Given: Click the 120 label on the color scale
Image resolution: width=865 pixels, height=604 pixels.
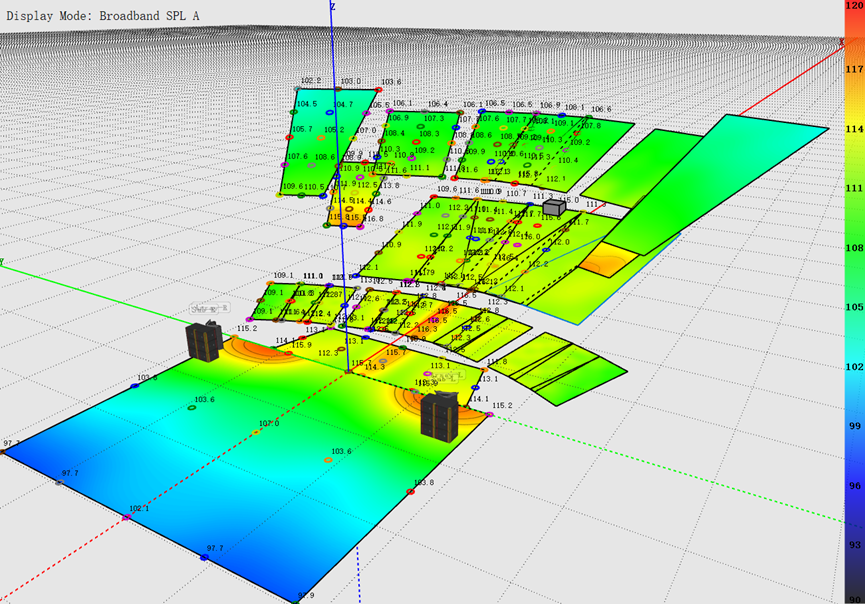Looking at the screenshot, I should click(854, 5).
